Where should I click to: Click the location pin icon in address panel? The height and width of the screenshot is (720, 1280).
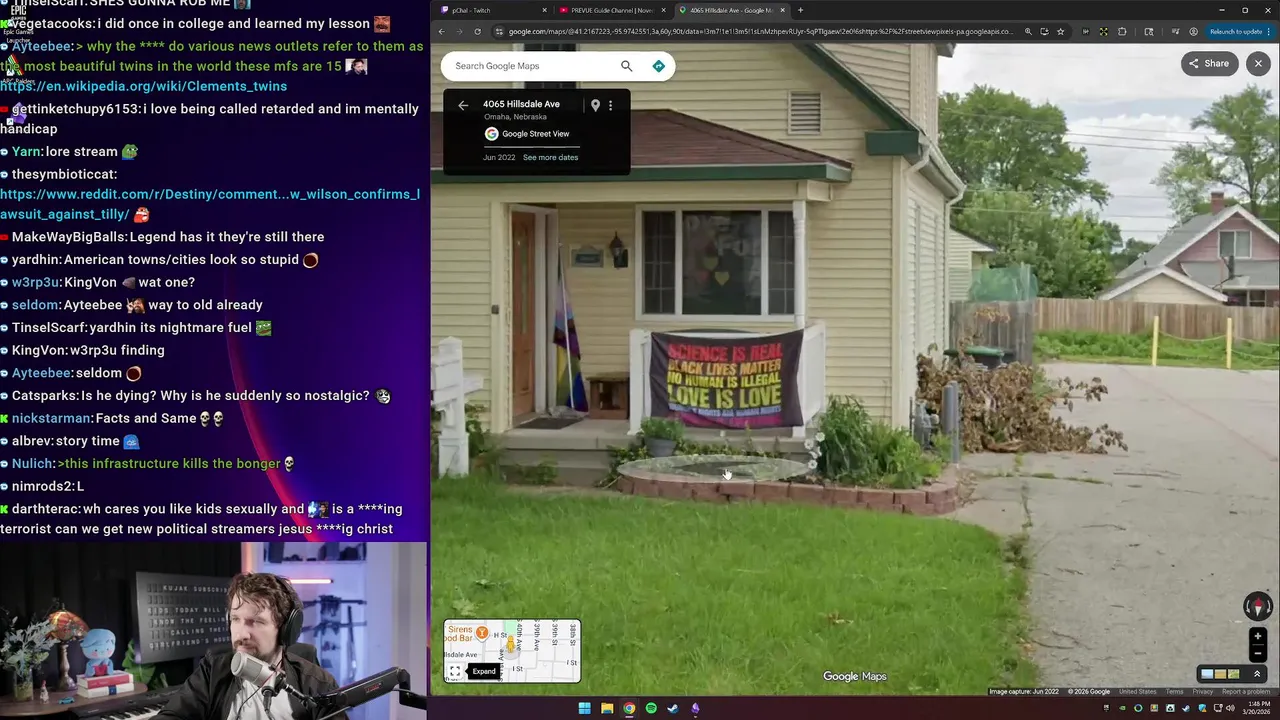(x=595, y=105)
